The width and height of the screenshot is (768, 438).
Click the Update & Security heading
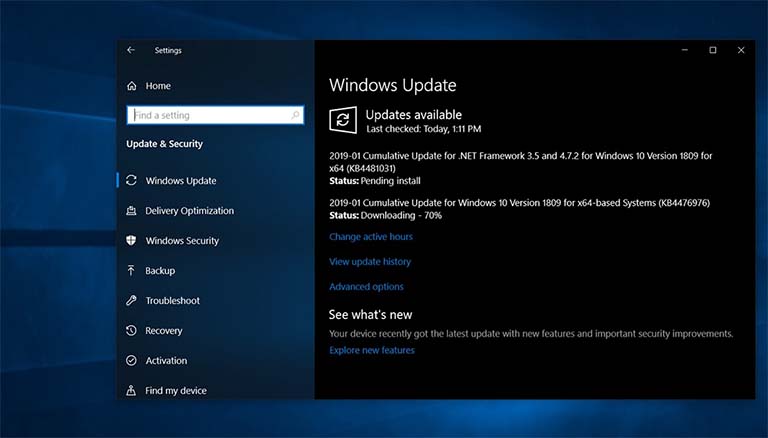(x=164, y=144)
